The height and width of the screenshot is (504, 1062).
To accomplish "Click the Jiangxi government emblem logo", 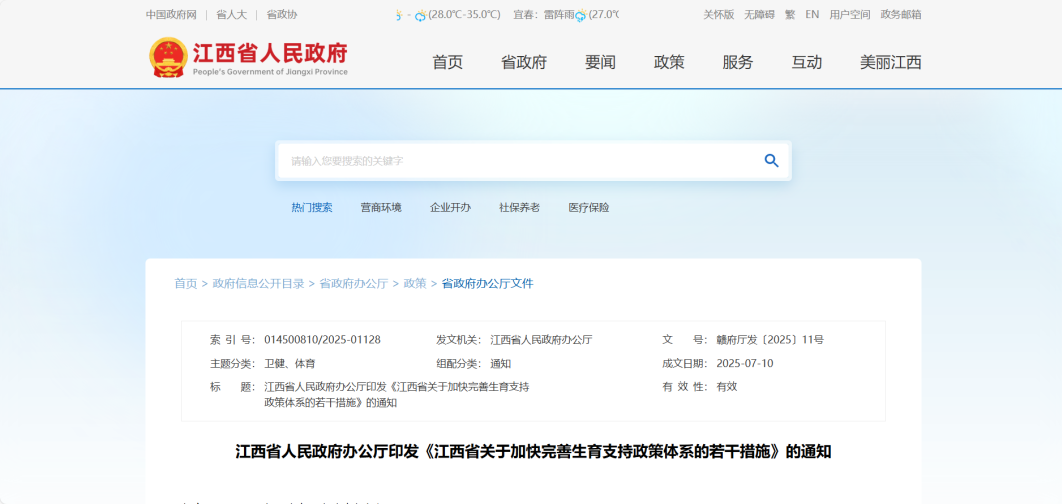I will 167,58.
